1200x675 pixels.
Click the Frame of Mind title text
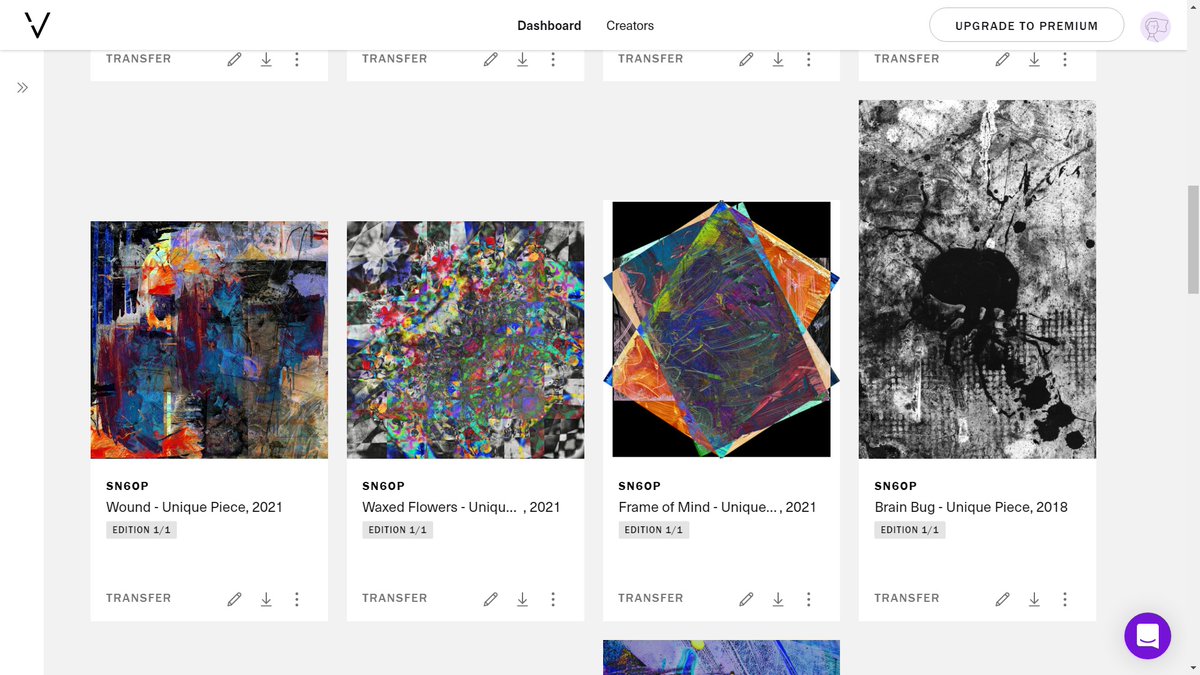click(717, 507)
